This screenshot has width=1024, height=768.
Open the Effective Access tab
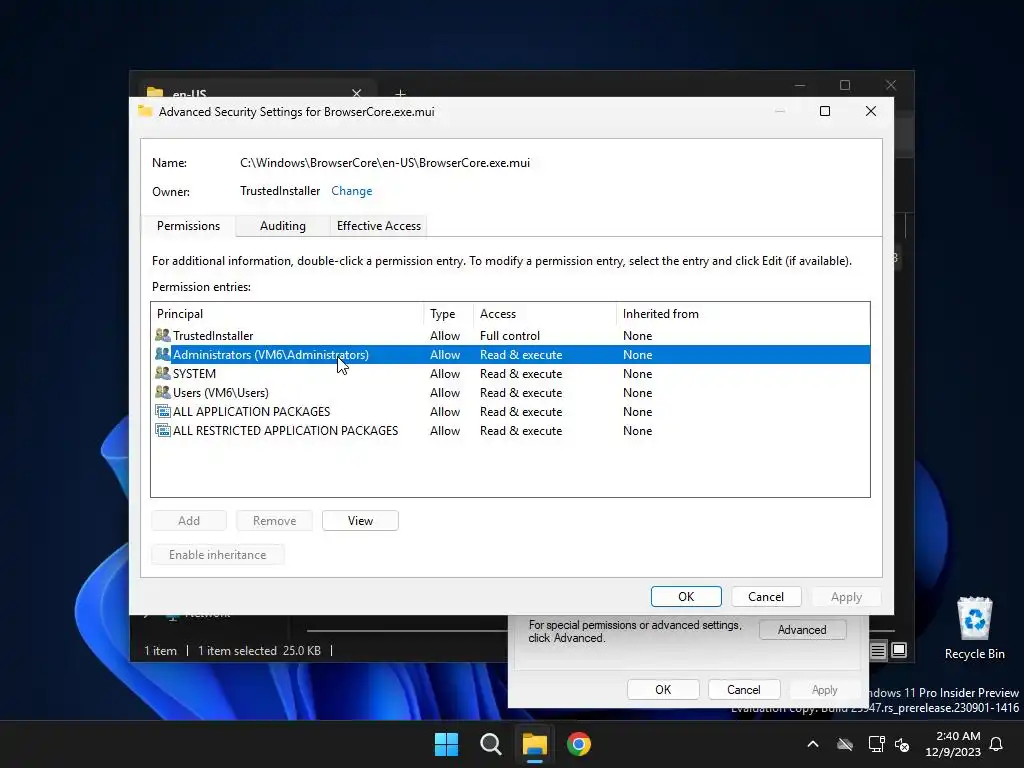(x=379, y=226)
